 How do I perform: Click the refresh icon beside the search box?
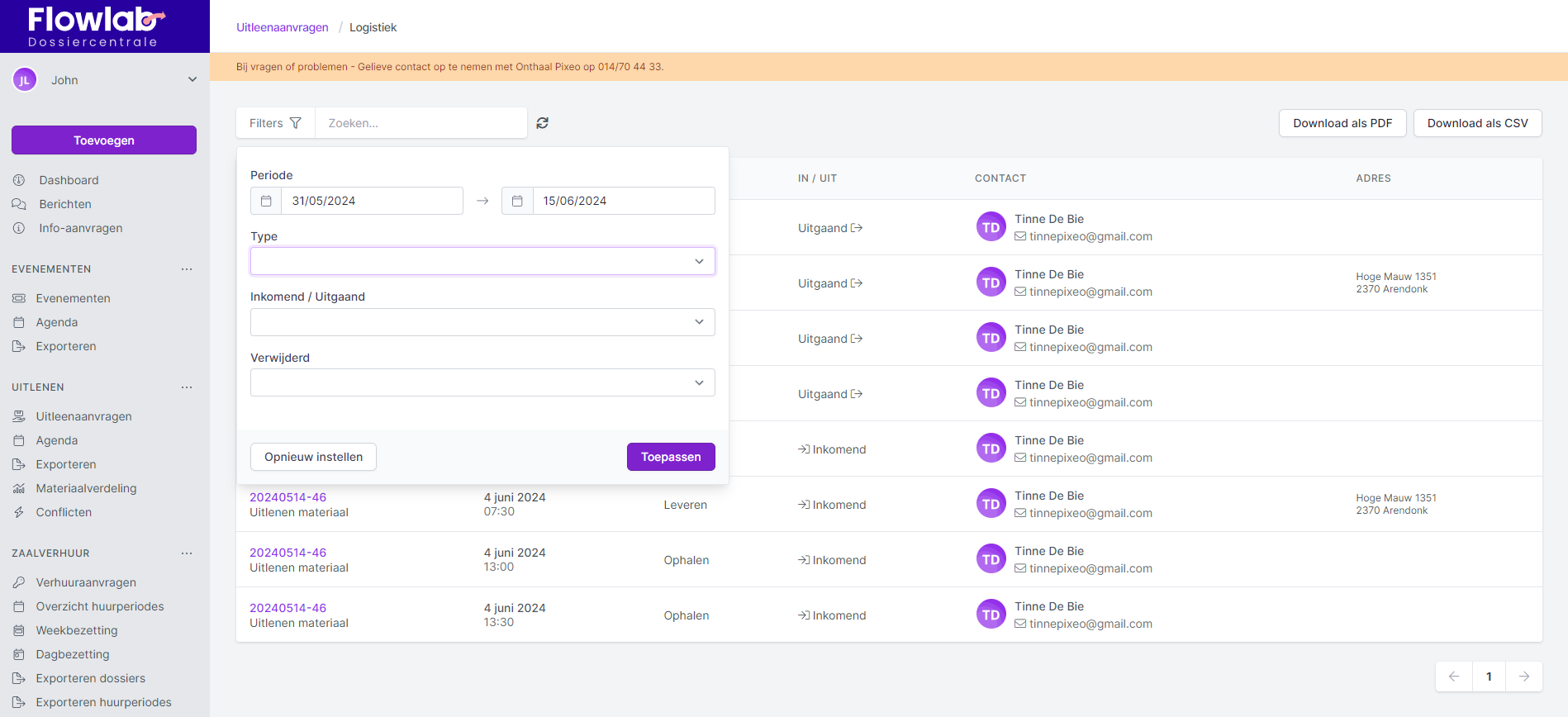click(542, 123)
